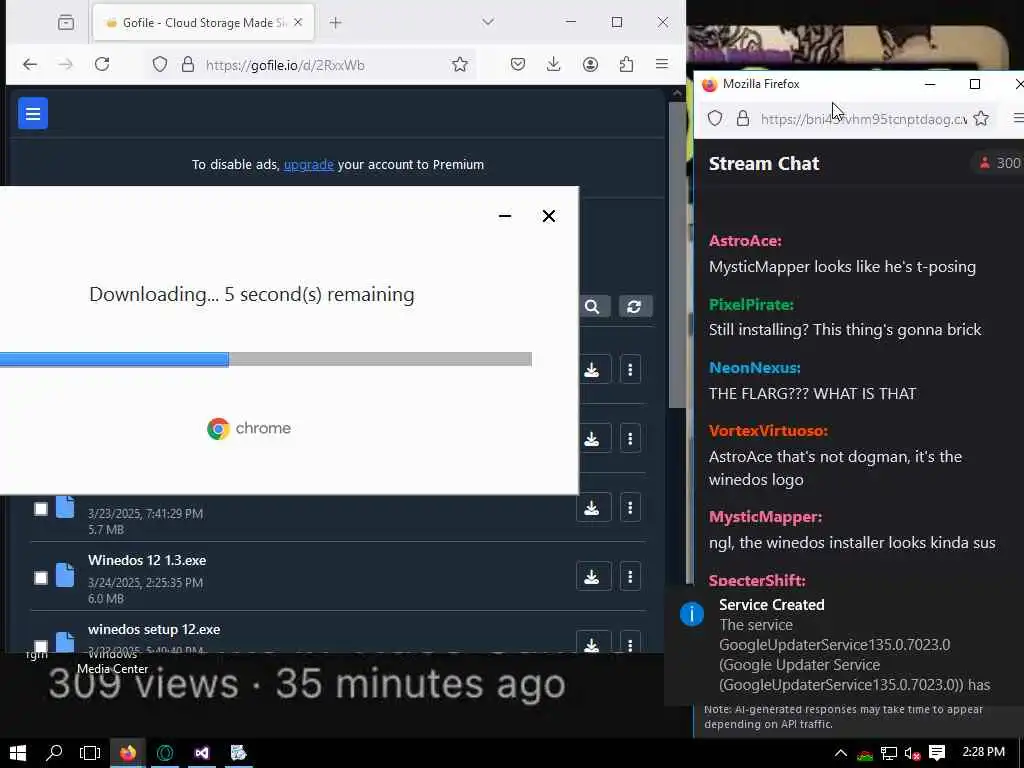Click the Gofile page vertical scrollbar
Image resolution: width=1024 pixels, height=768 pixels.
[677, 255]
